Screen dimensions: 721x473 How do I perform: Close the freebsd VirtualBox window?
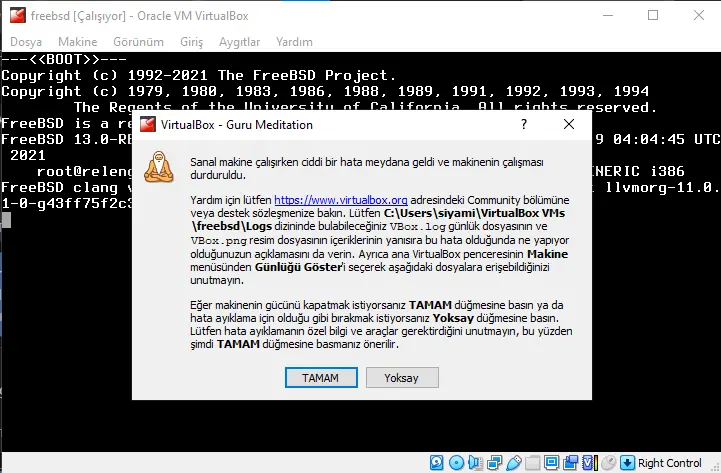click(x=698, y=15)
